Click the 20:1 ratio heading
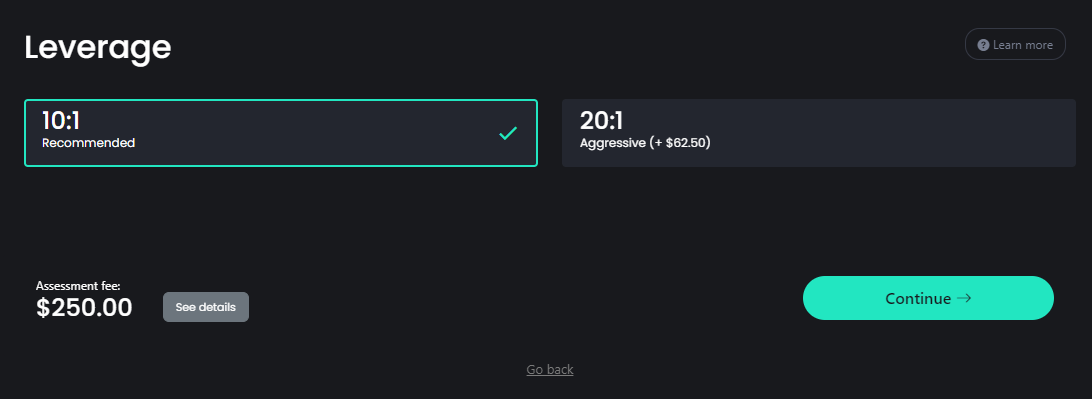Viewport: 1092px width, 399px height. pos(601,121)
